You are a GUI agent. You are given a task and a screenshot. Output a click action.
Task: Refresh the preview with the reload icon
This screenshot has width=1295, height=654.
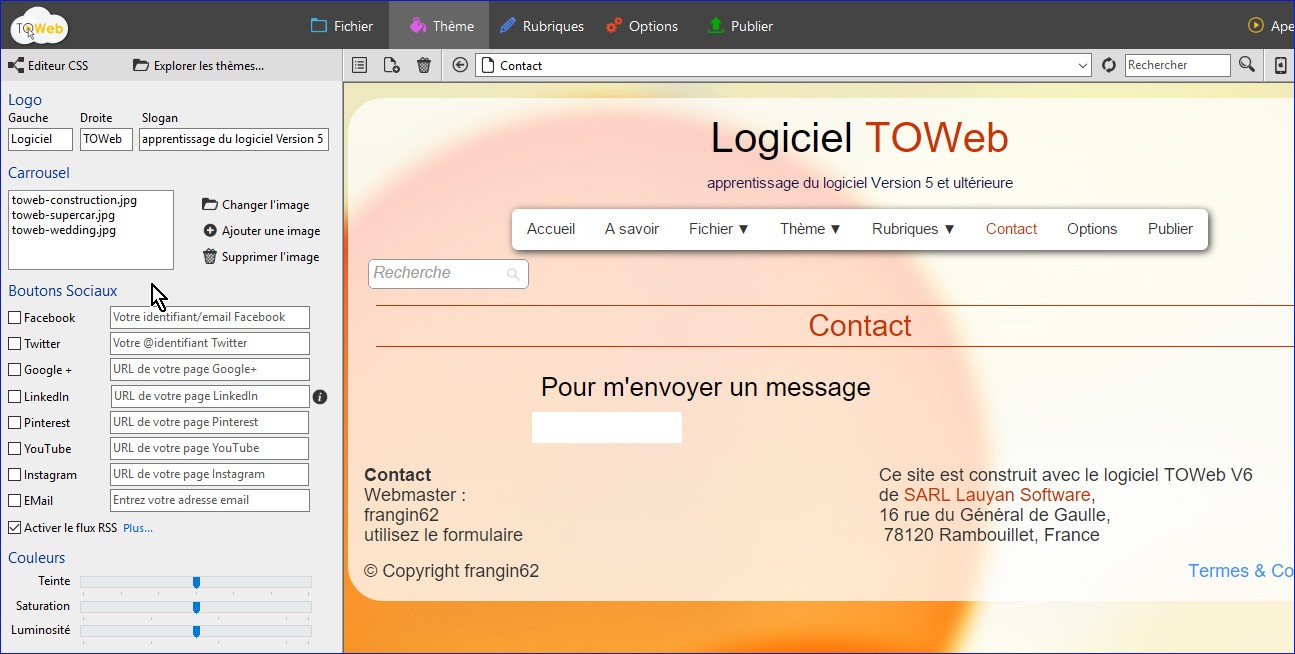[x=1108, y=65]
